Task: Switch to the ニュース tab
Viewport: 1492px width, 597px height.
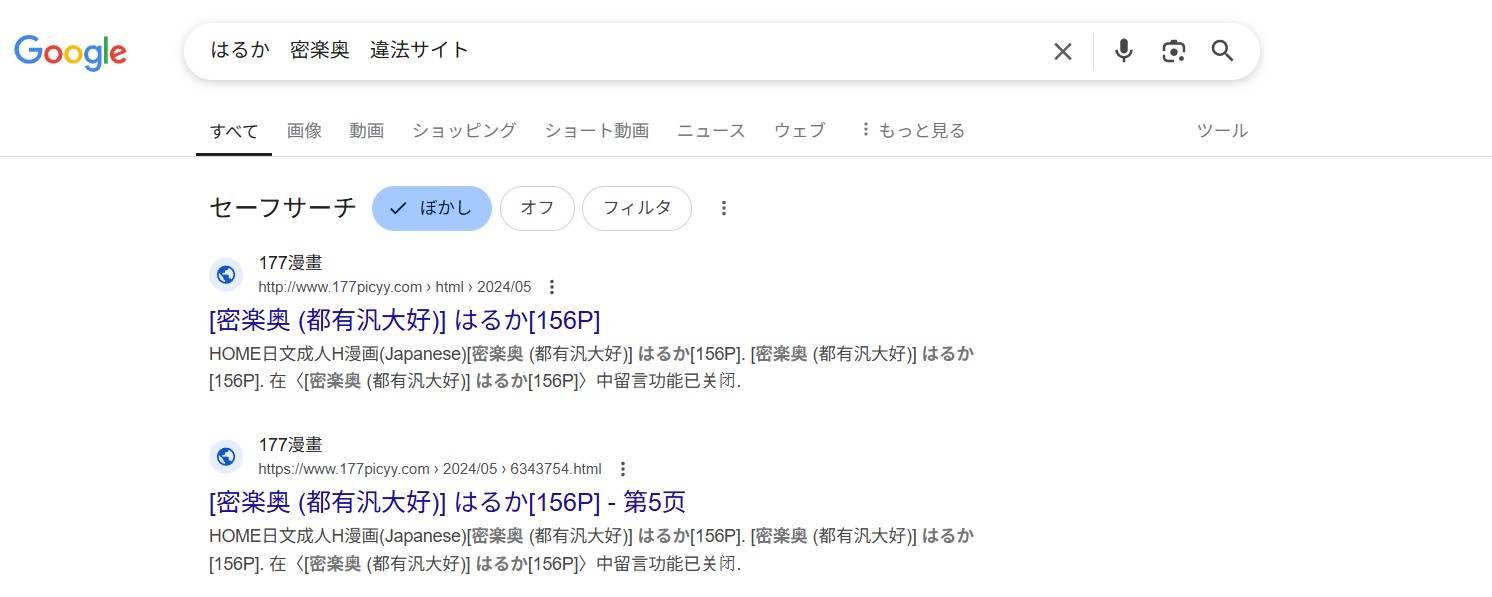Action: (x=710, y=130)
